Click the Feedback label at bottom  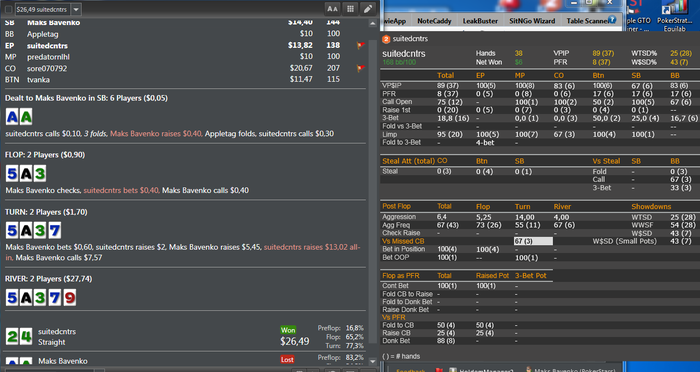pyautogui.click(x=411, y=370)
